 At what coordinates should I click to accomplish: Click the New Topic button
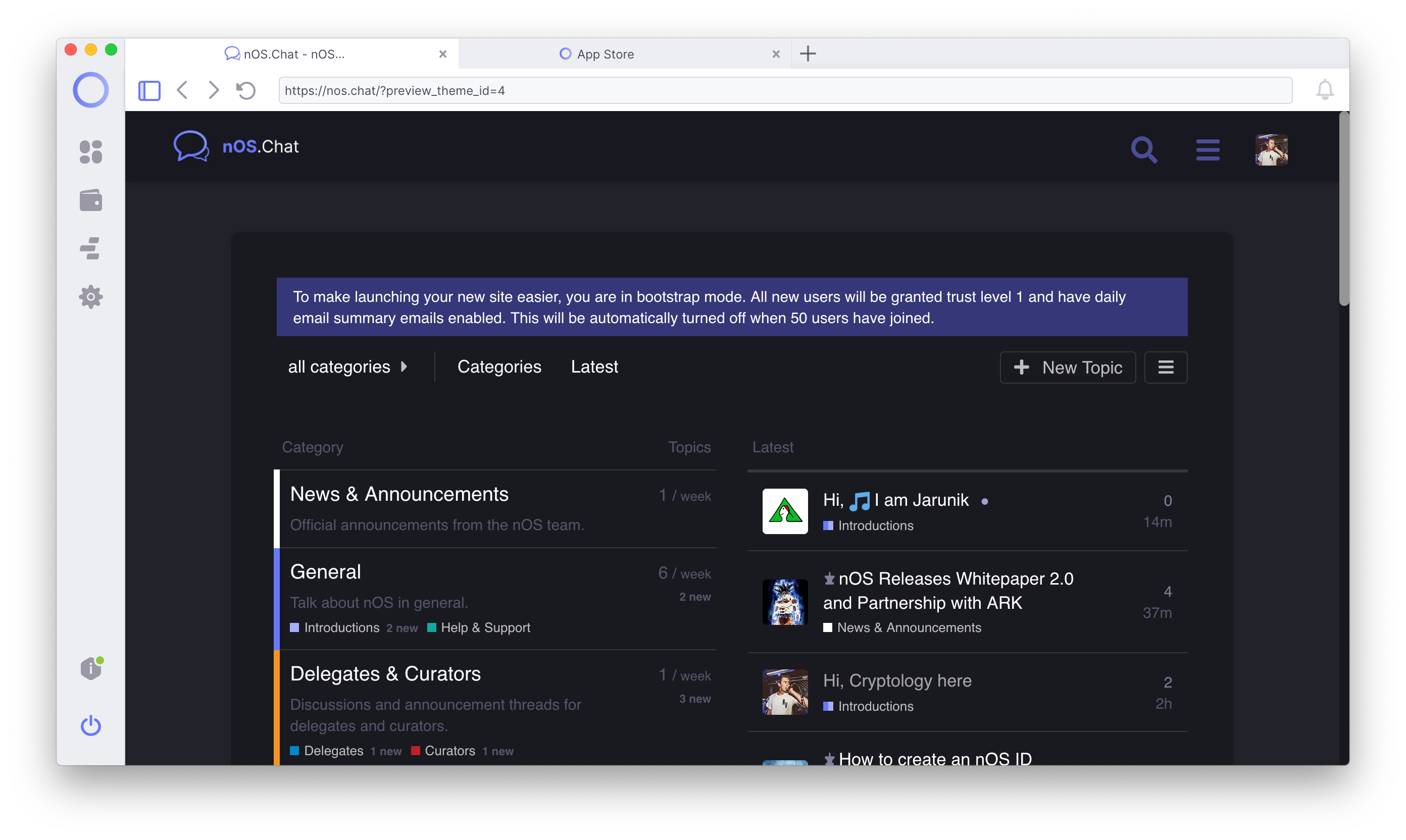tap(1068, 367)
